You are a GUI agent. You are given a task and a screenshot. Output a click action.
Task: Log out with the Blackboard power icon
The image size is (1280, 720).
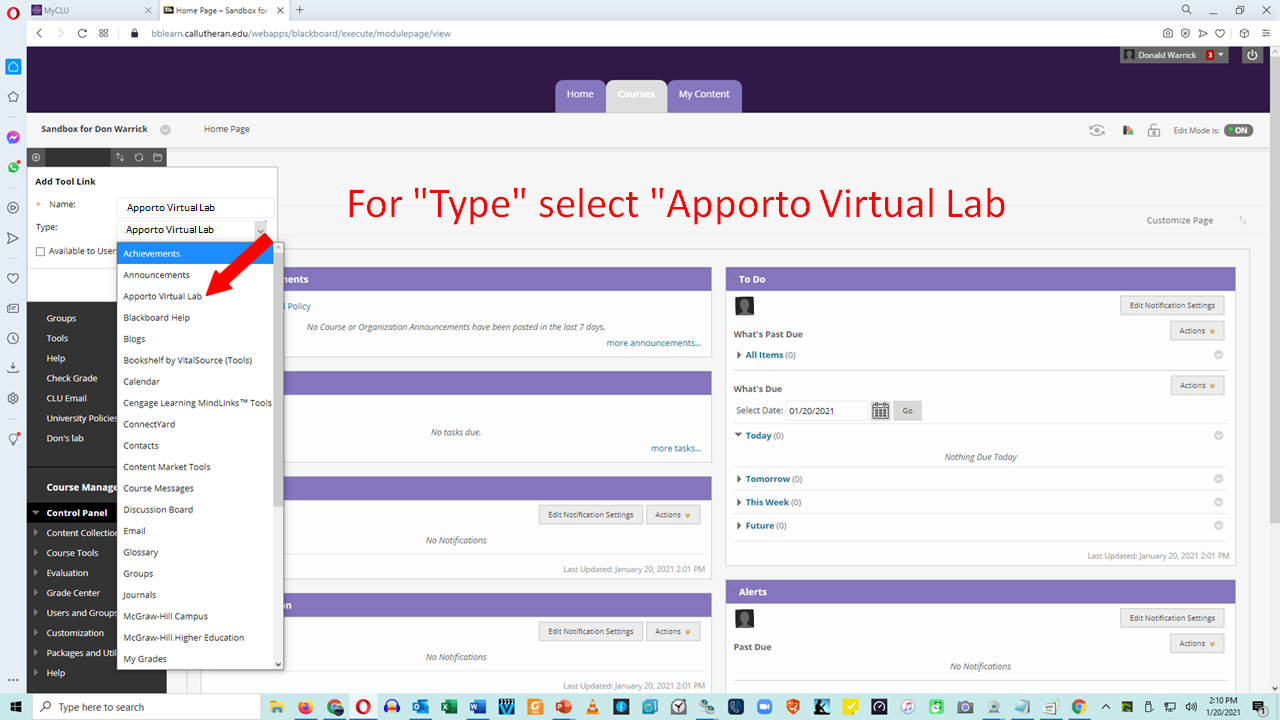coord(1252,55)
